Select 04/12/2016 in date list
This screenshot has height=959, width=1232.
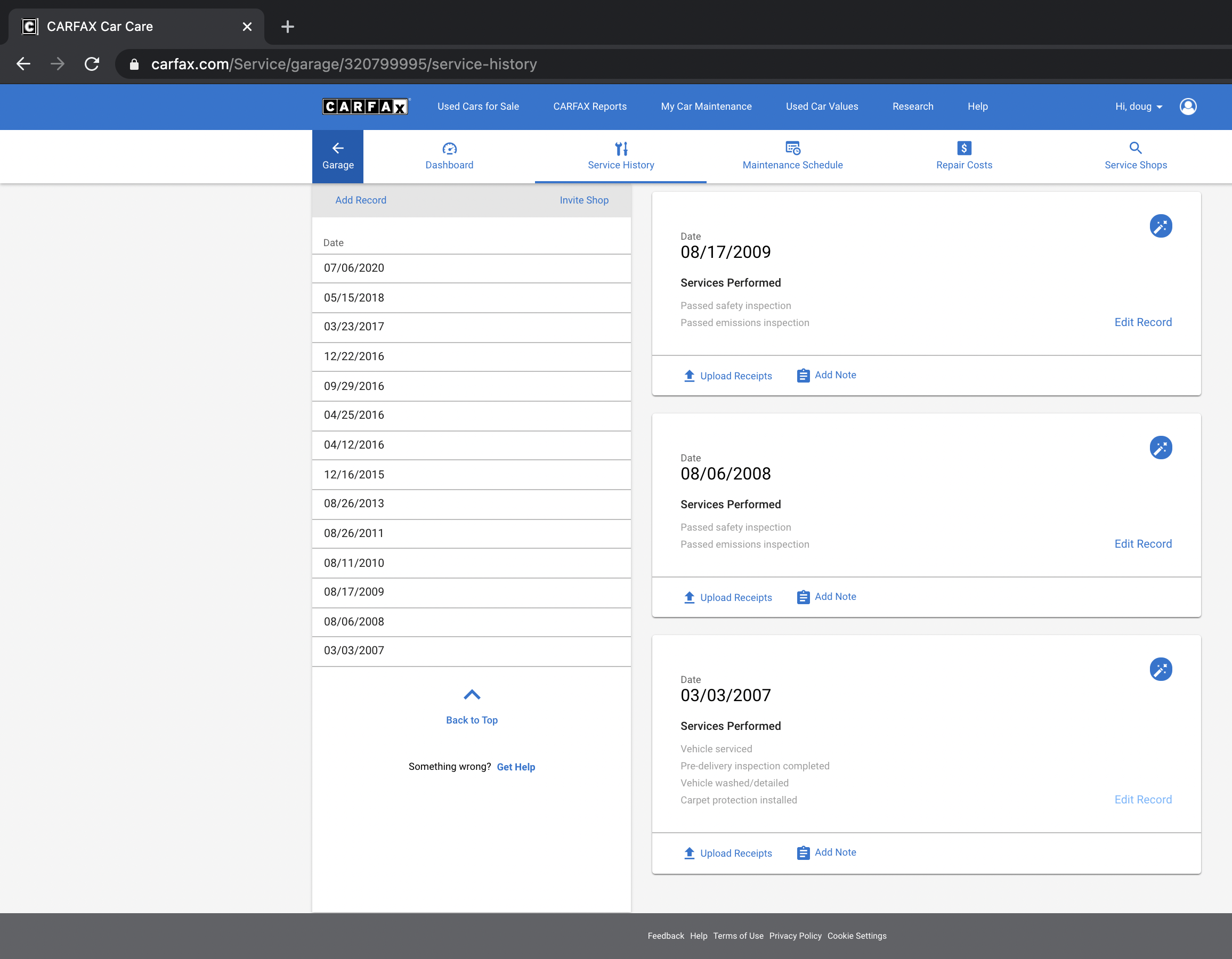(472, 445)
